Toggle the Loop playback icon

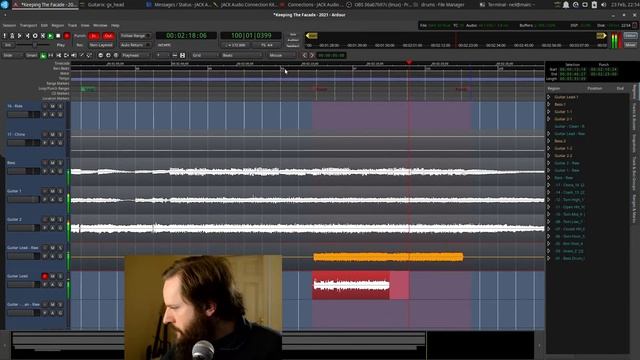(35, 36)
